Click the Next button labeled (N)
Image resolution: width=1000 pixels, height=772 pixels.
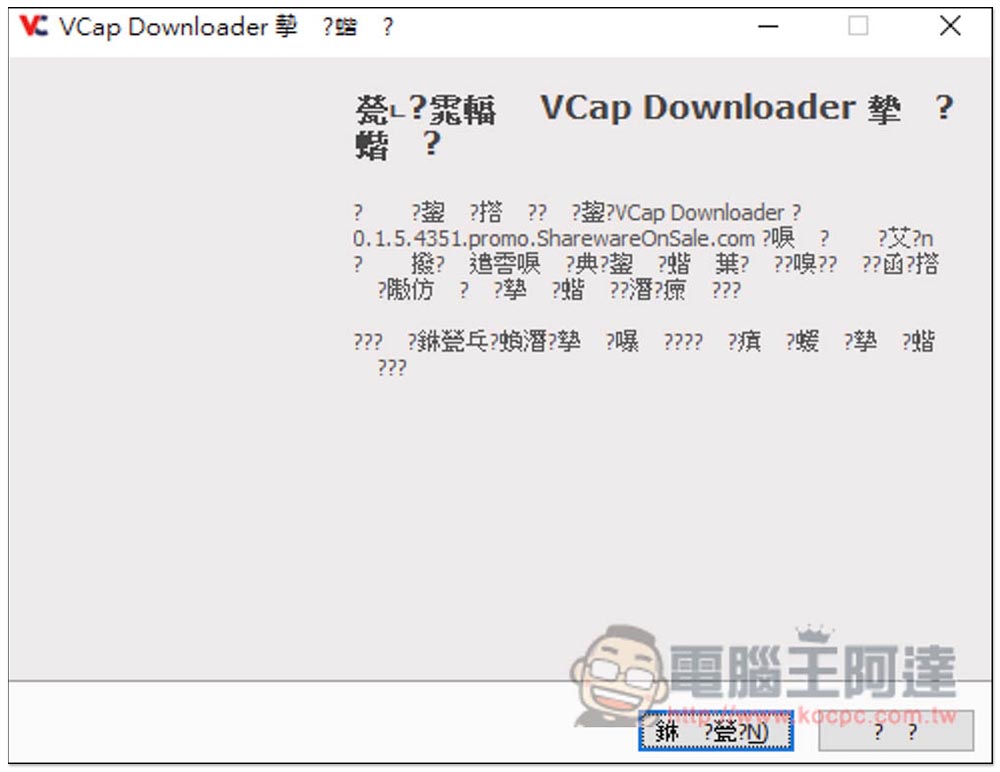(x=716, y=731)
